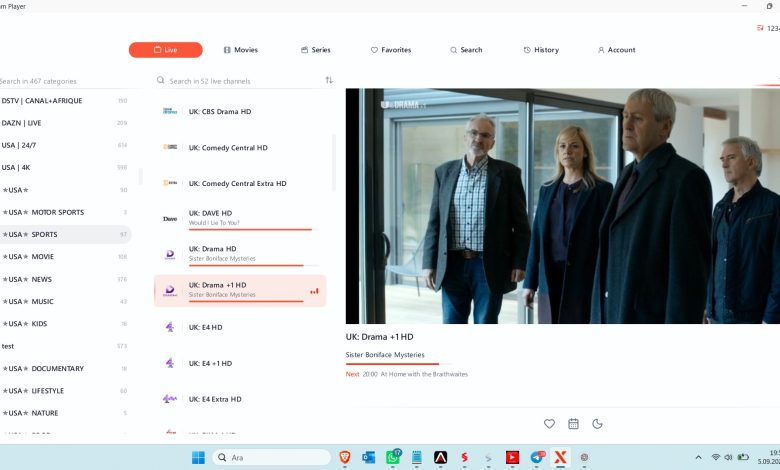The image size is (780, 470).
Task: Toggle dark mode with the moon icon
Action: coord(597,424)
